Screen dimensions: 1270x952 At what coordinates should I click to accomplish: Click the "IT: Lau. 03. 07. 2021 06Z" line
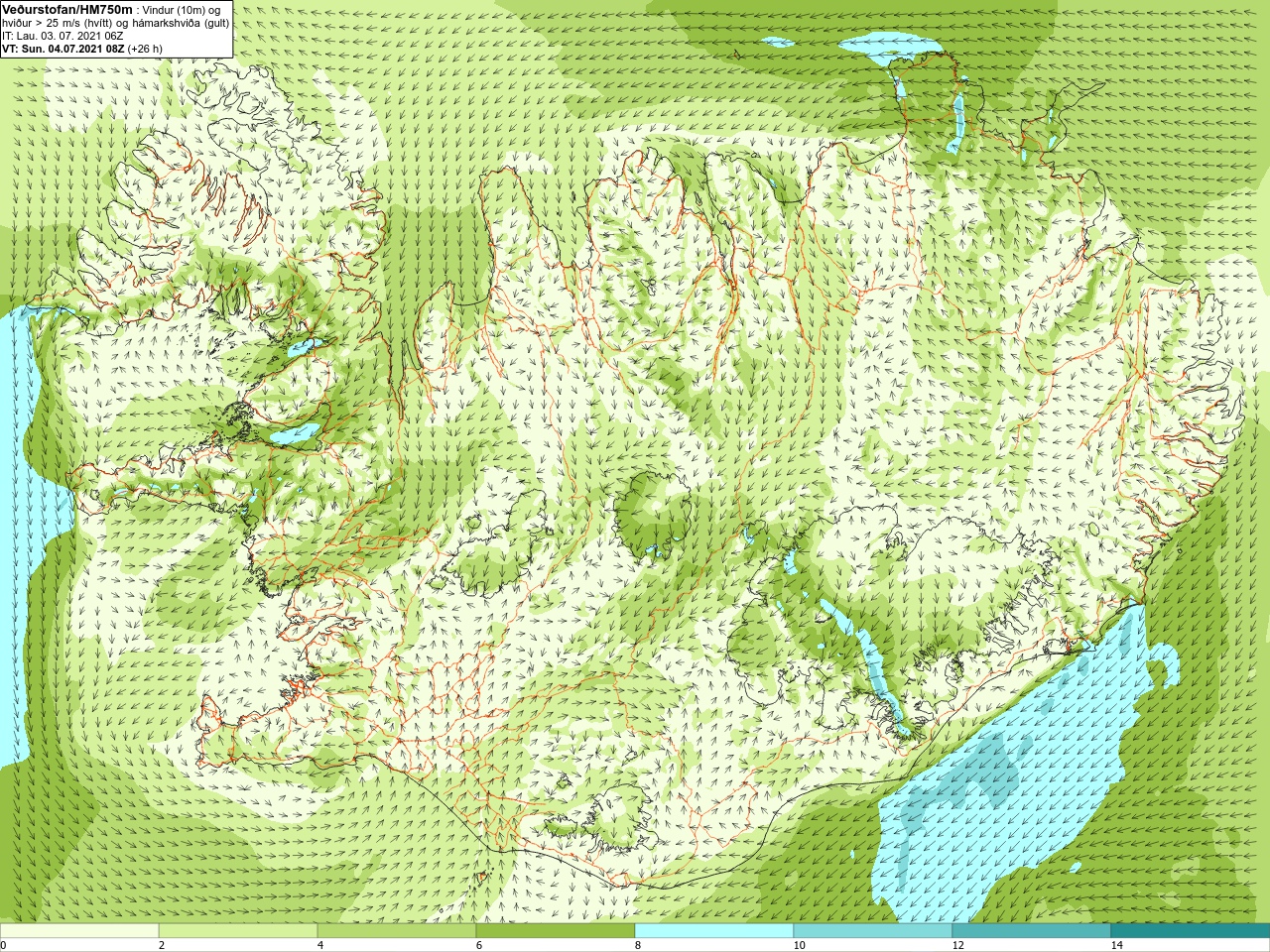coord(63,36)
